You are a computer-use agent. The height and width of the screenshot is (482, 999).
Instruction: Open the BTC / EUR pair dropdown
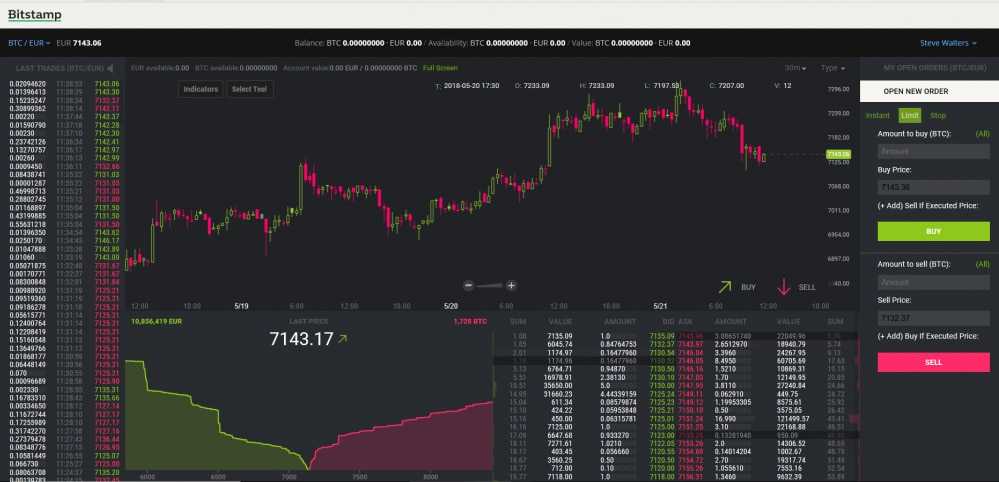tap(29, 43)
